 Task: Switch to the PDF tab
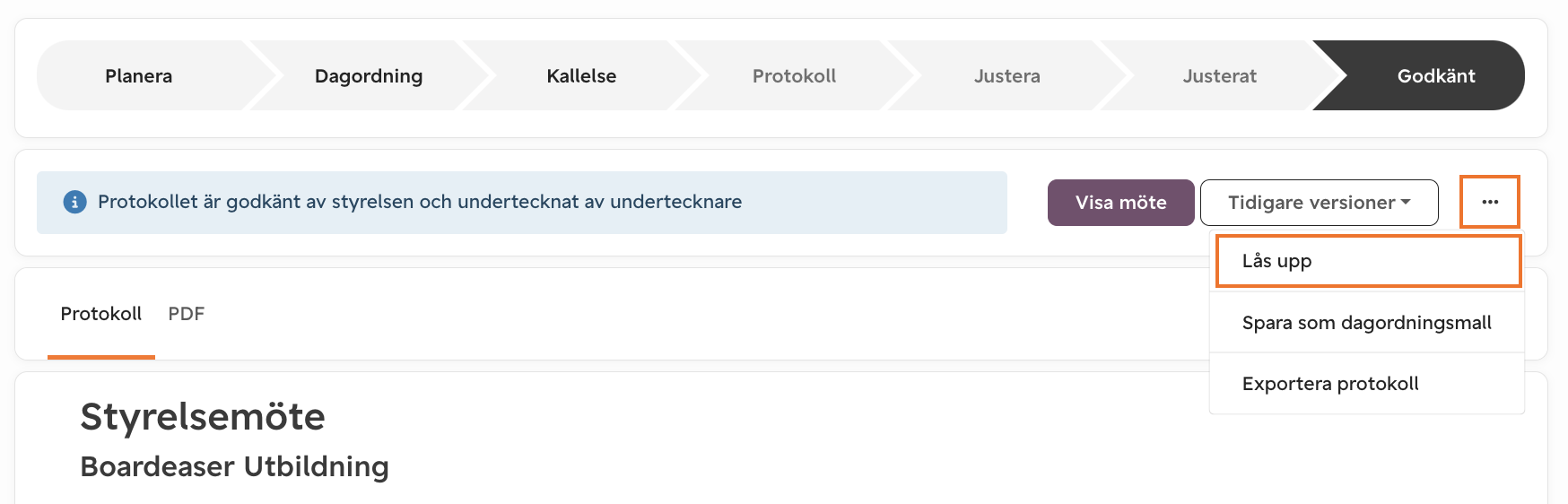click(187, 314)
